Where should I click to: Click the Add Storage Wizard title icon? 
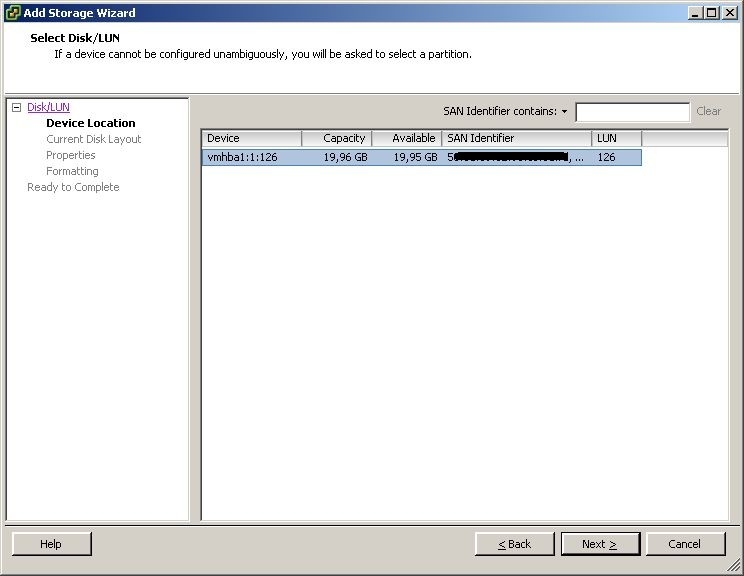click(12, 13)
